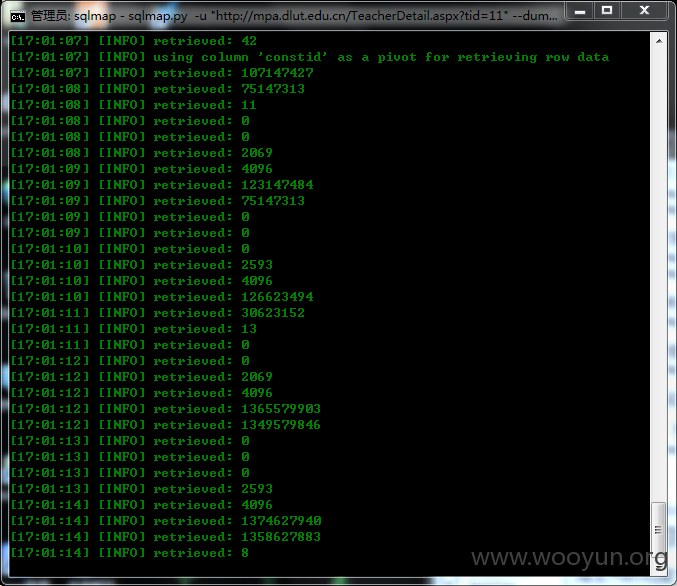Click 75147313 on the 17:01:09 line
The width and height of the screenshot is (677, 586).
pos(273,201)
